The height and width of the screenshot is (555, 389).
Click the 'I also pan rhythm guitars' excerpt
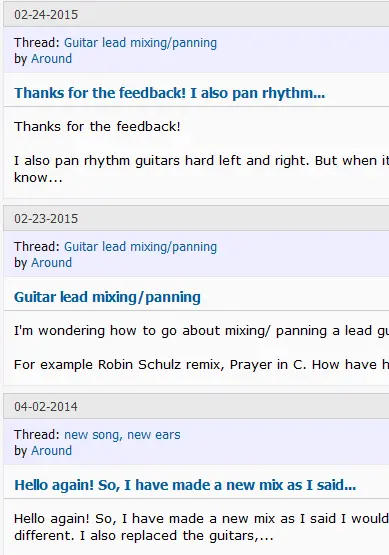pos(201,161)
